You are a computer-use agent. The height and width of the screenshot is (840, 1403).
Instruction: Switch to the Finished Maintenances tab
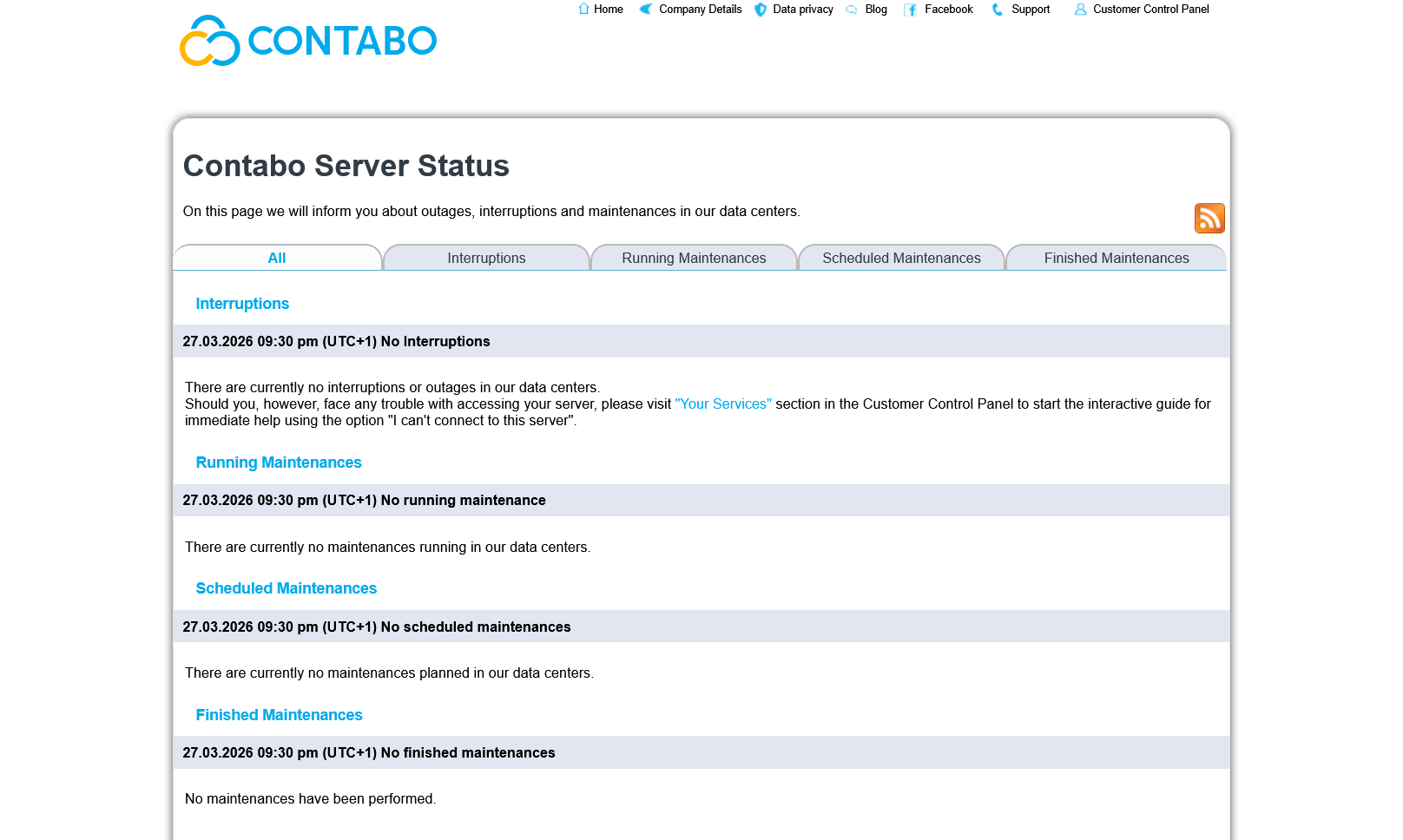[x=1116, y=258]
